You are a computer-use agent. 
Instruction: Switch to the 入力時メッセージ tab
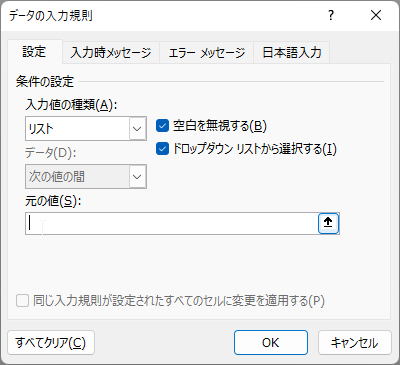click(x=111, y=53)
